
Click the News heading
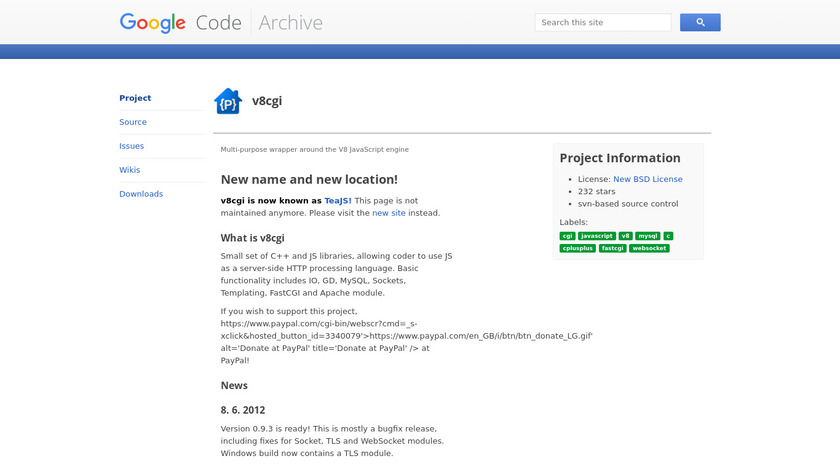coord(234,386)
